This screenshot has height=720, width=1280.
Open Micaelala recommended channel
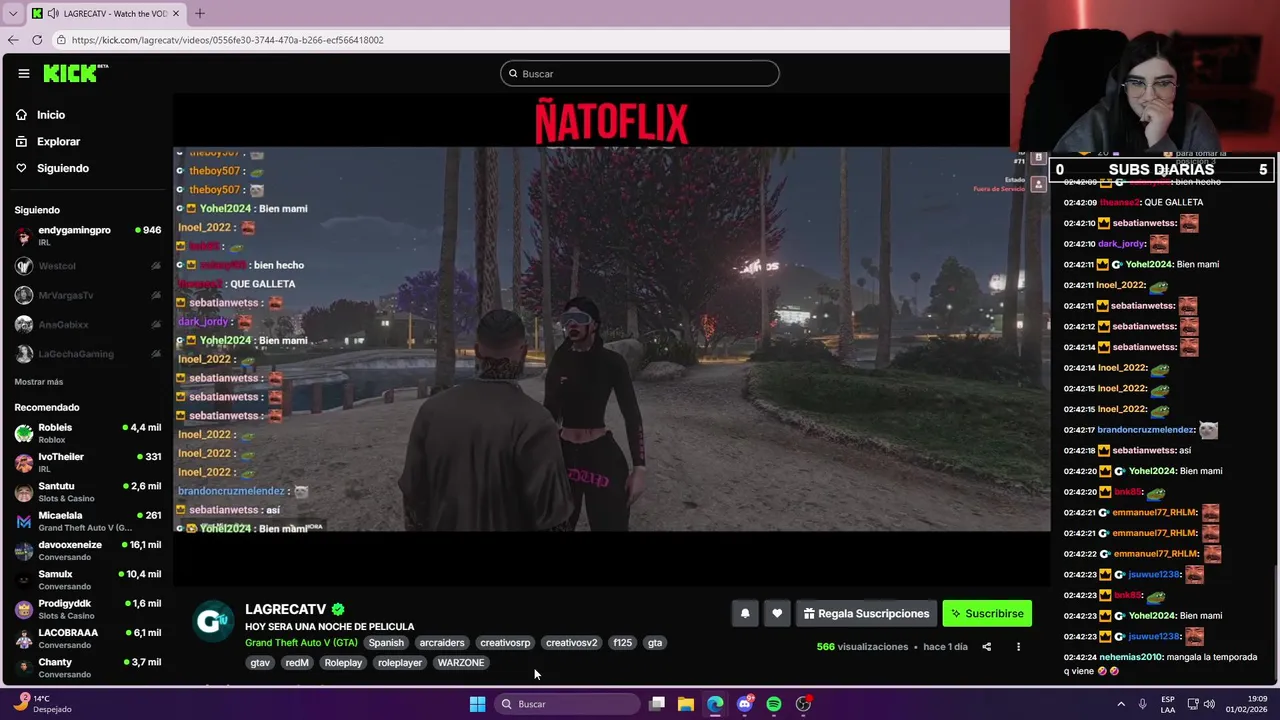coord(88,521)
